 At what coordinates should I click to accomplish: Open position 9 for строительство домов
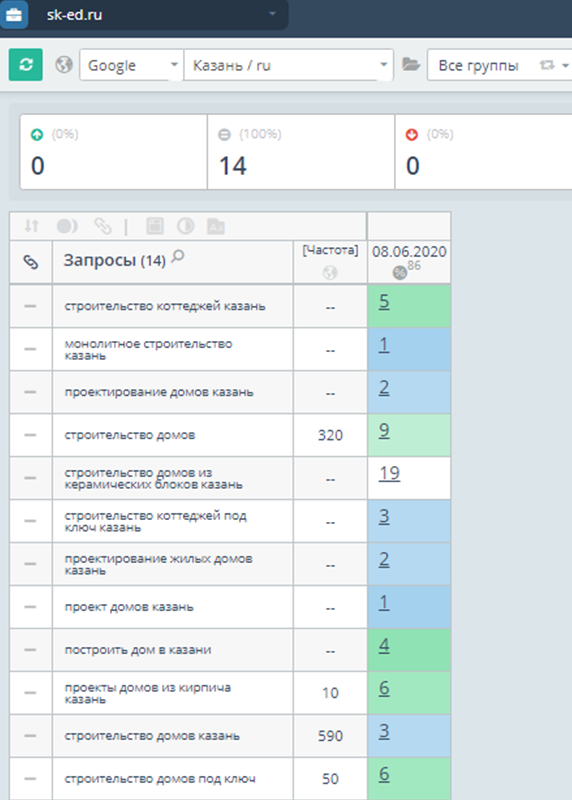(x=384, y=430)
